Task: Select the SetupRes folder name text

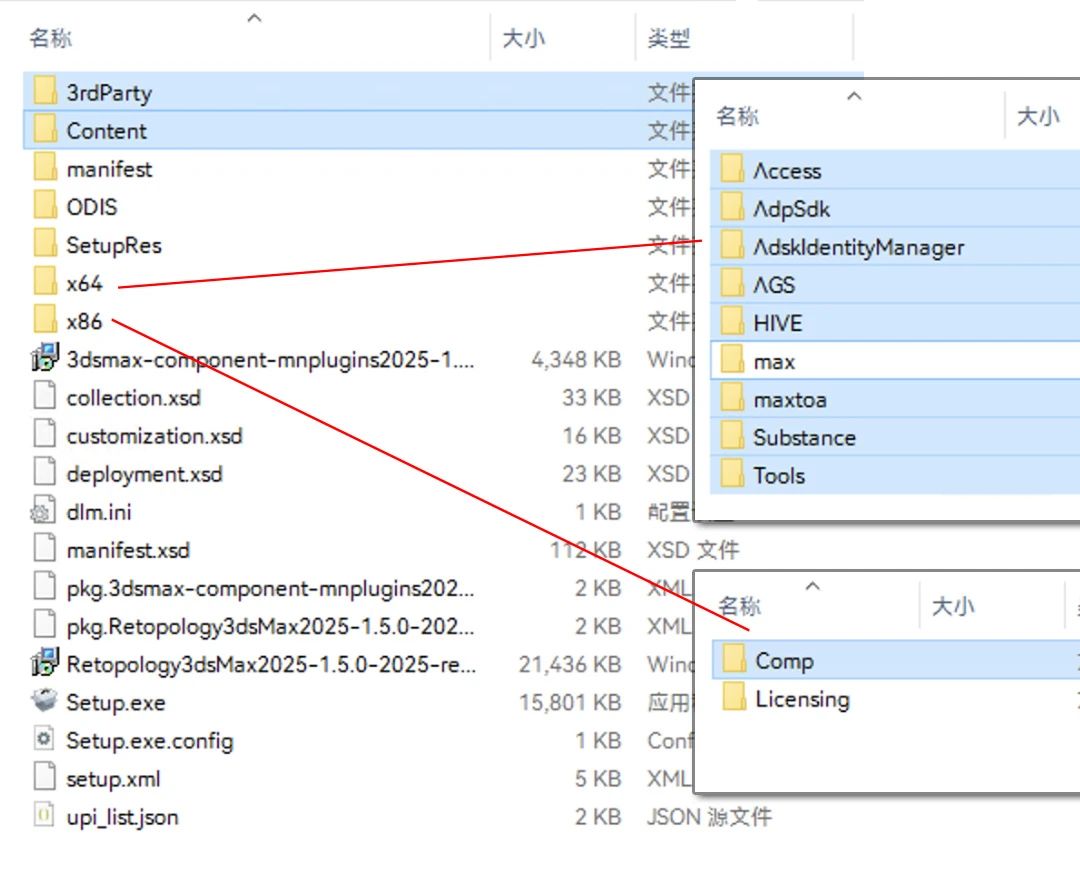Action: click(x=114, y=245)
